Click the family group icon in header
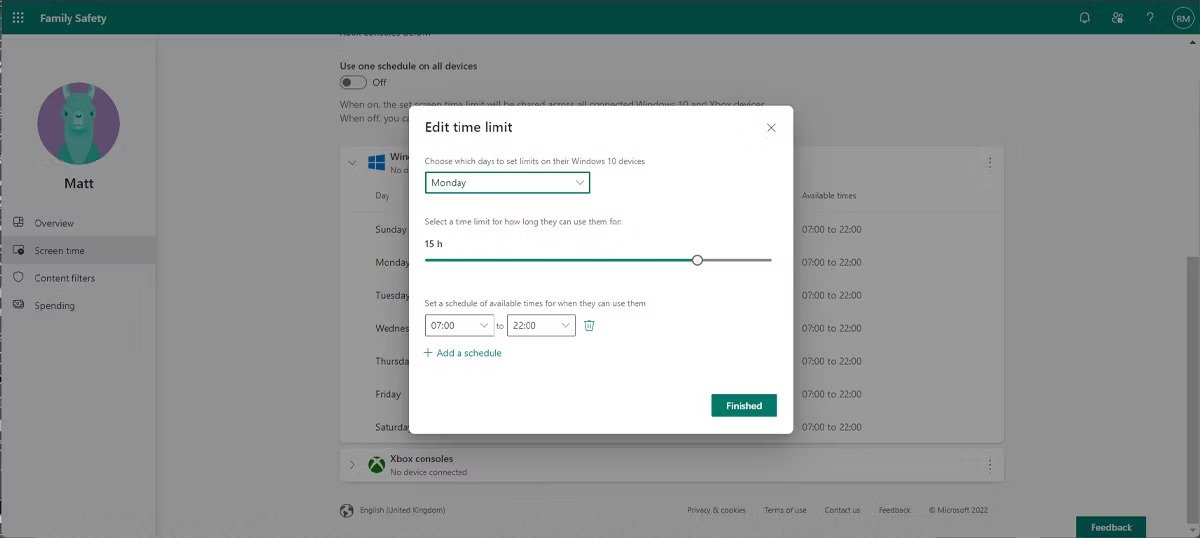 [x=1117, y=18]
